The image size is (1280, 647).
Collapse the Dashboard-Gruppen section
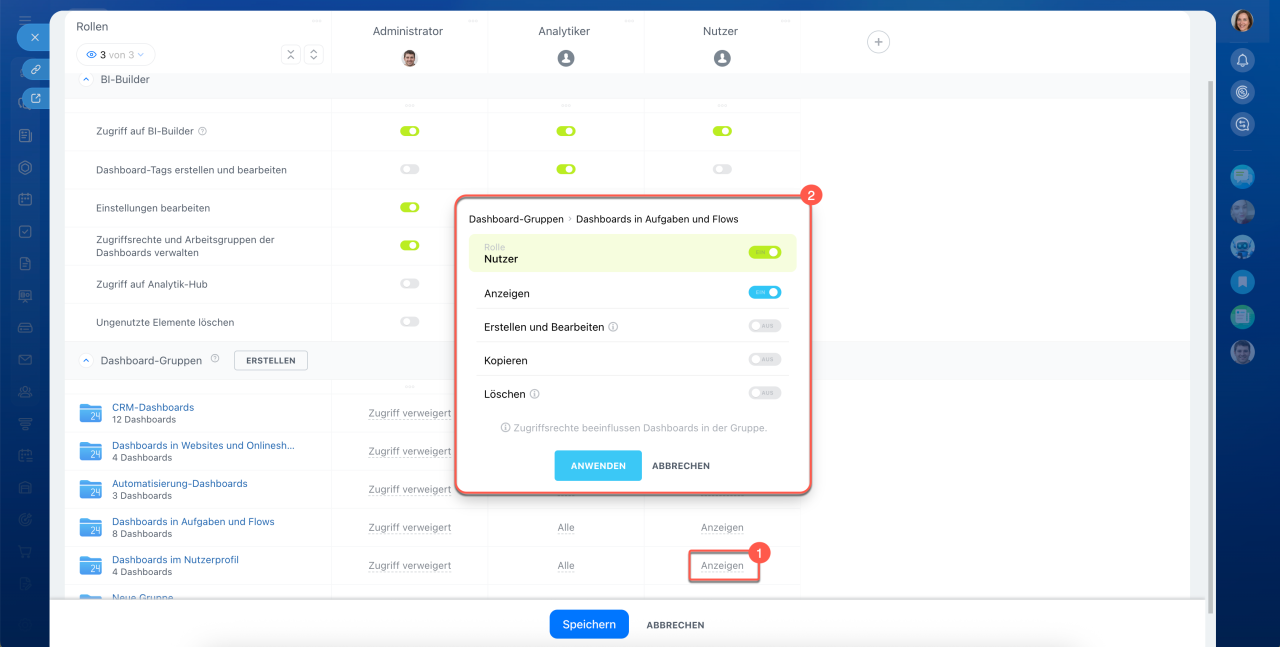tap(85, 360)
